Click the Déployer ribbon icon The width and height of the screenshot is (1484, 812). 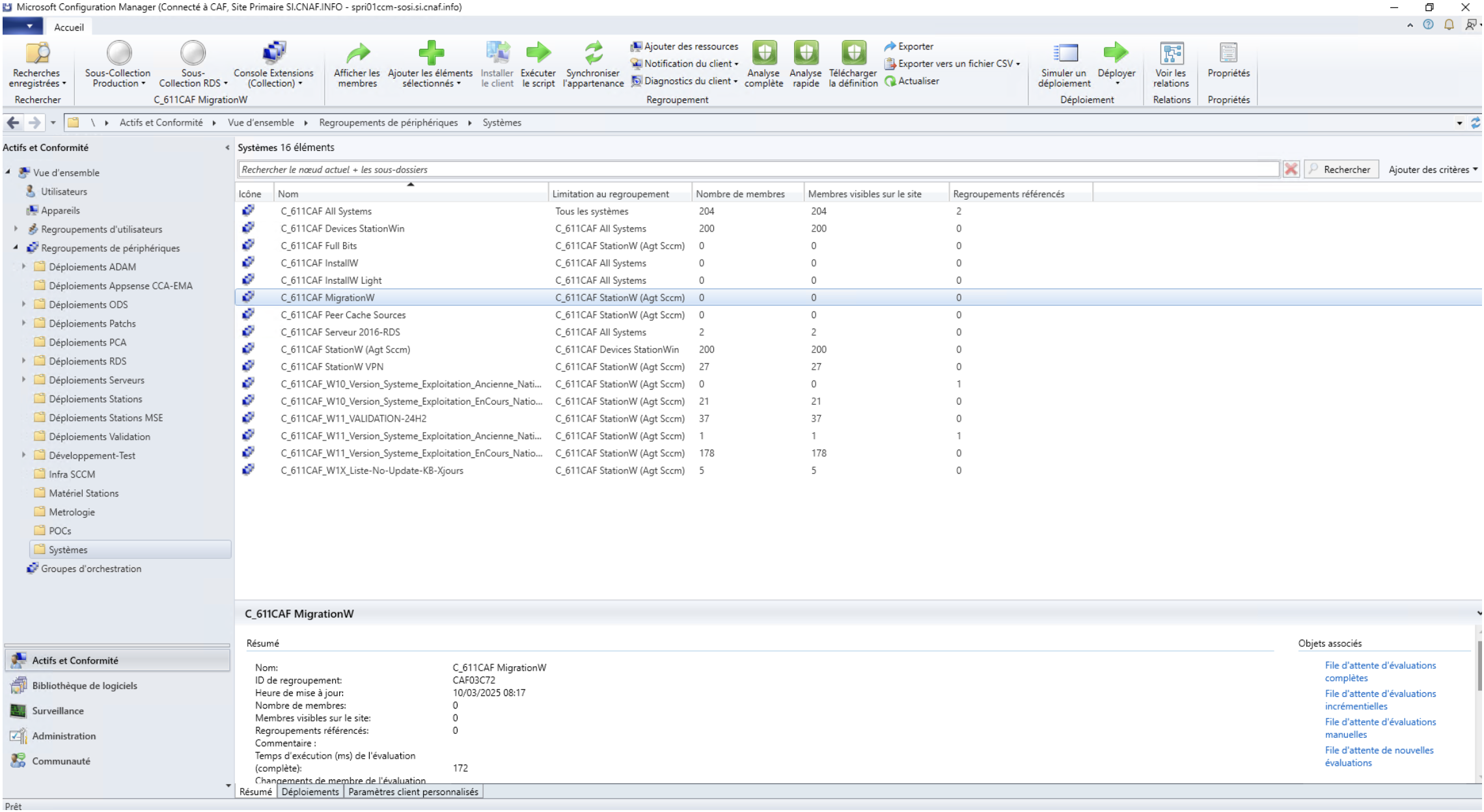[1116, 53]
